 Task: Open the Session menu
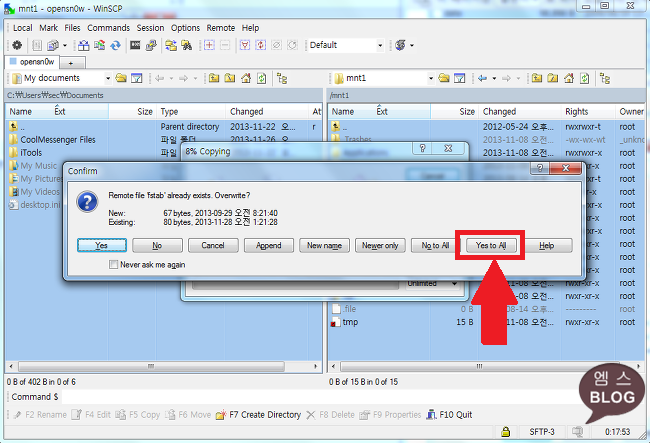click(x=150, y=28)
